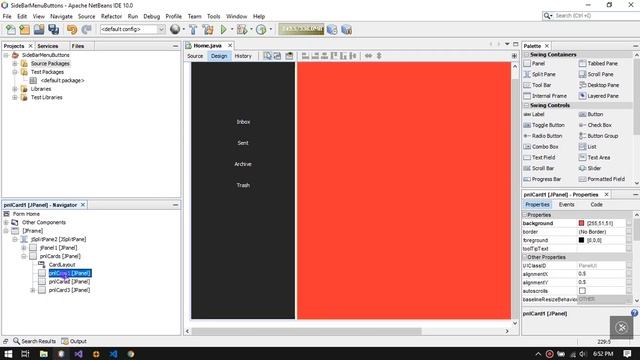Open the Events properties tab
Screen dimensions: 640x360
click(x=566, y=204)
